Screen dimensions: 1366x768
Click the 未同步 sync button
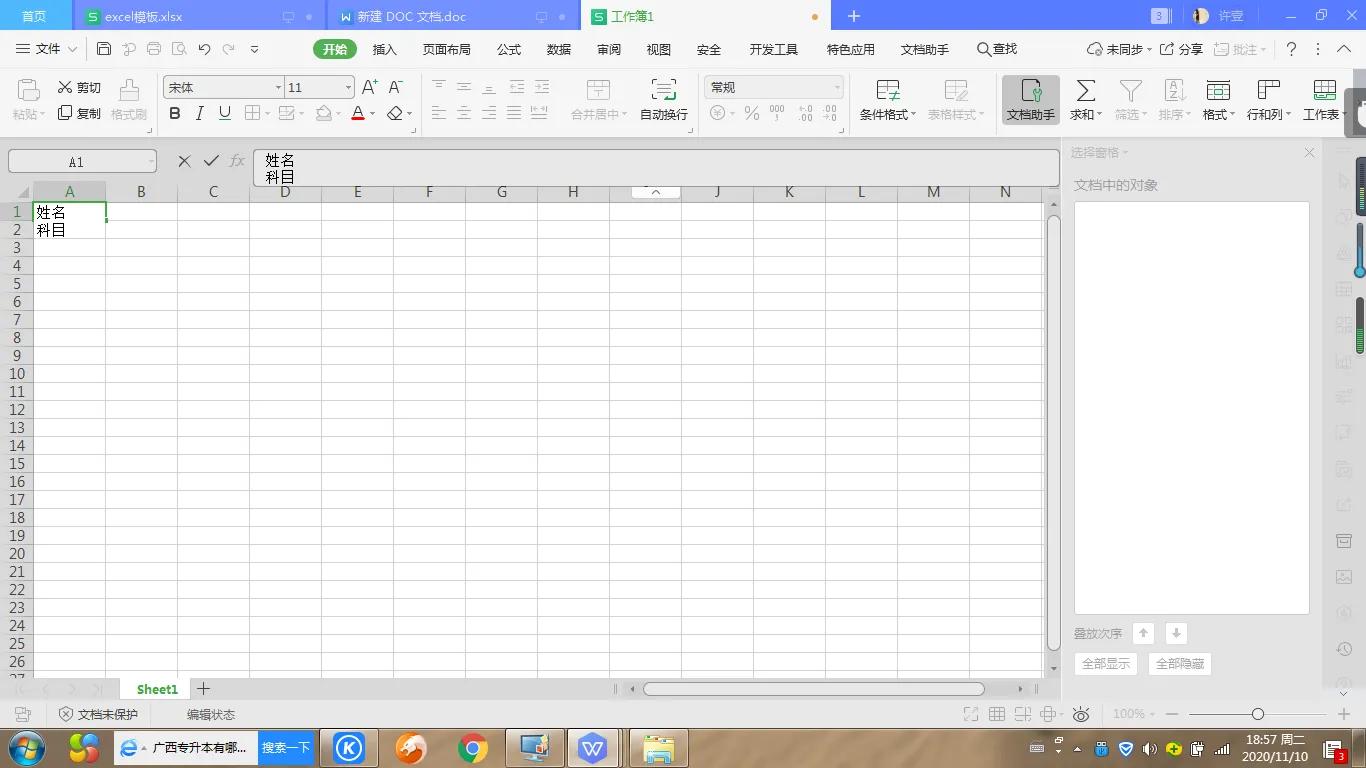1118,49
